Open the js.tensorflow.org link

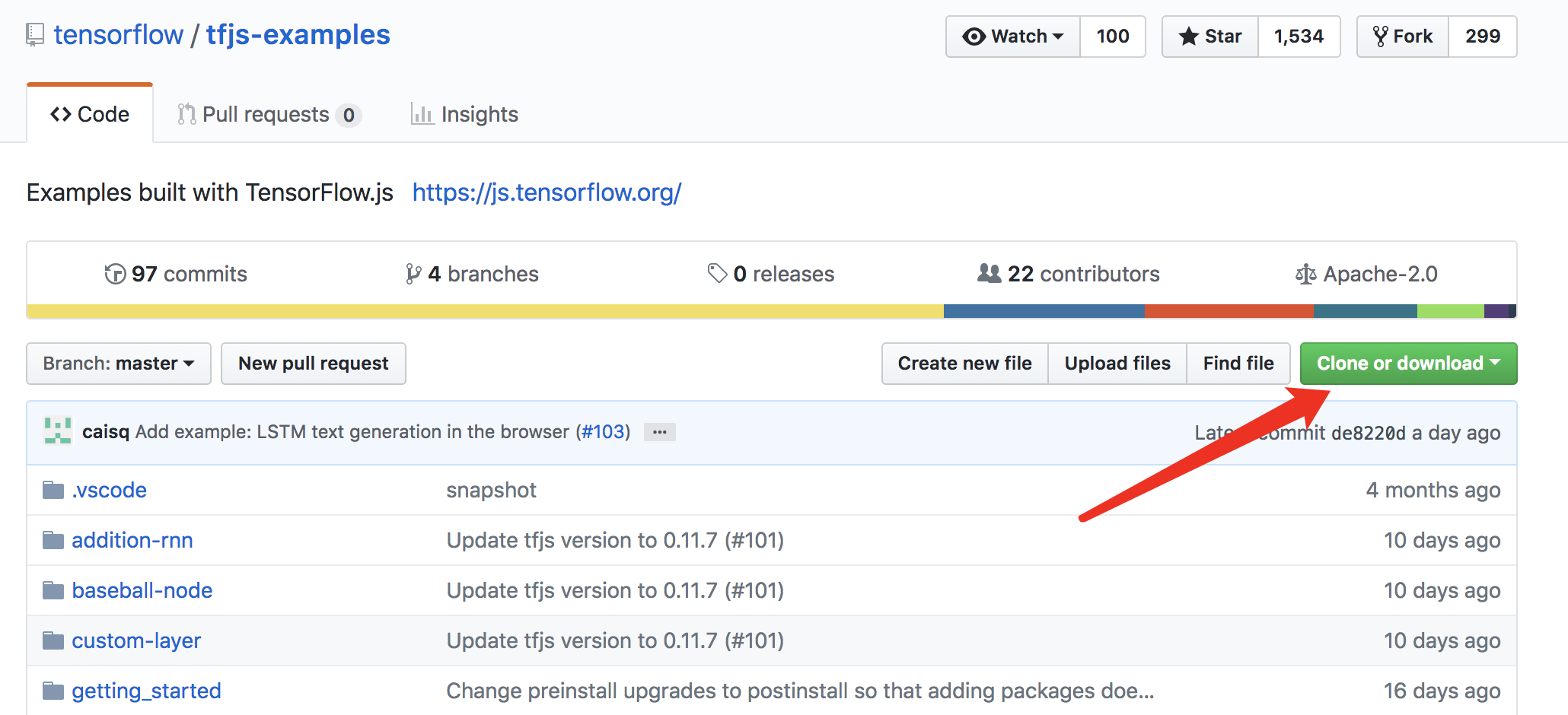click(547, 192)
